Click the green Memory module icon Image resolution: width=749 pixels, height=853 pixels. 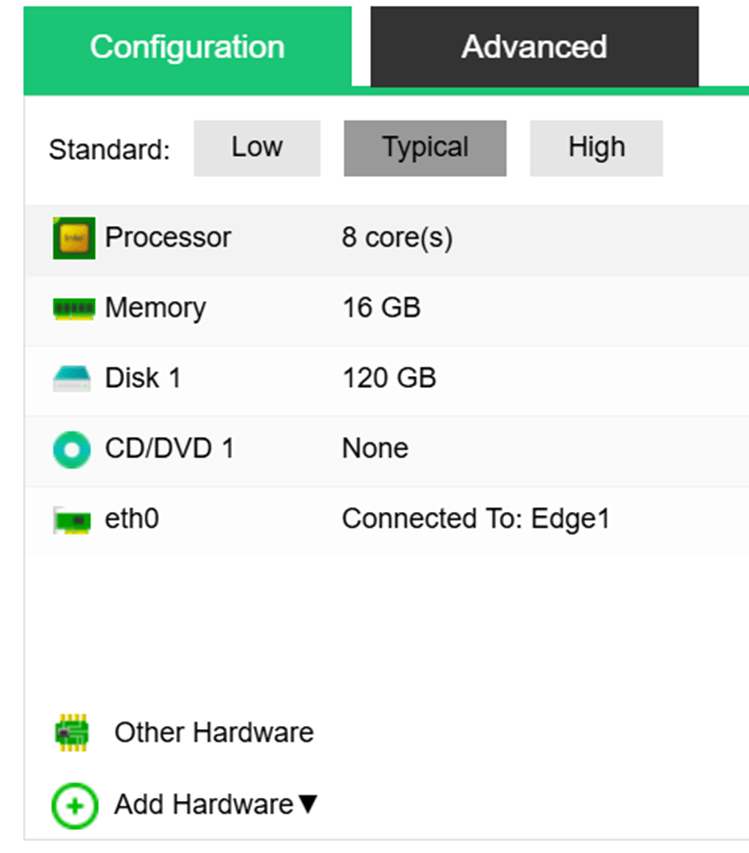point(73,309)
